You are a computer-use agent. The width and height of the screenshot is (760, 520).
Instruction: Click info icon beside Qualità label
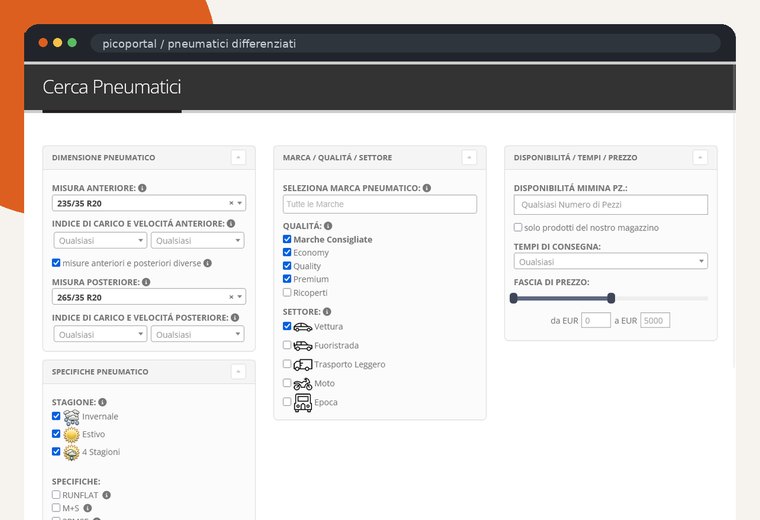pos(328,226)
